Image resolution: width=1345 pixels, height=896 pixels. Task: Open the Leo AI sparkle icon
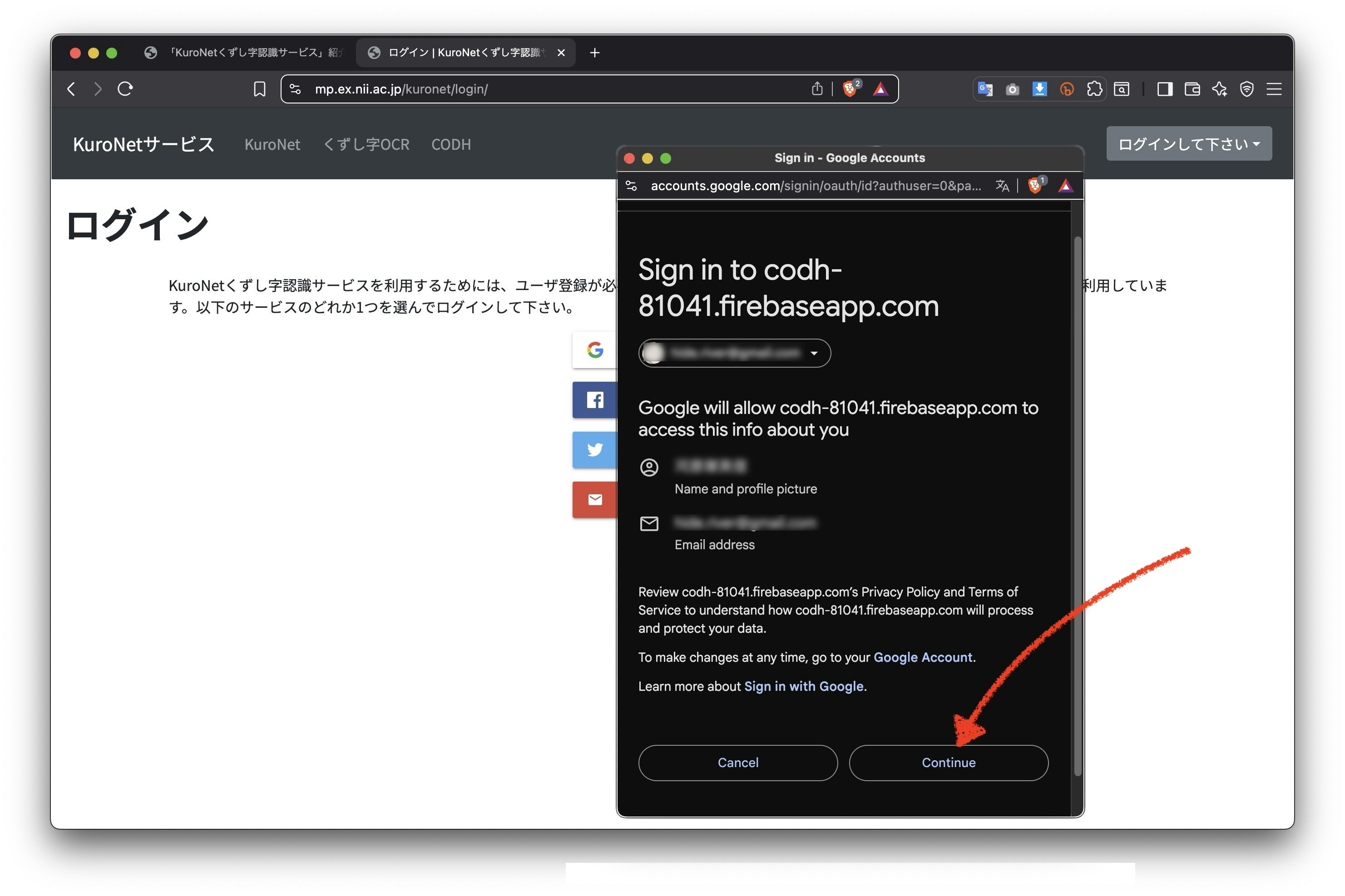1219,89
